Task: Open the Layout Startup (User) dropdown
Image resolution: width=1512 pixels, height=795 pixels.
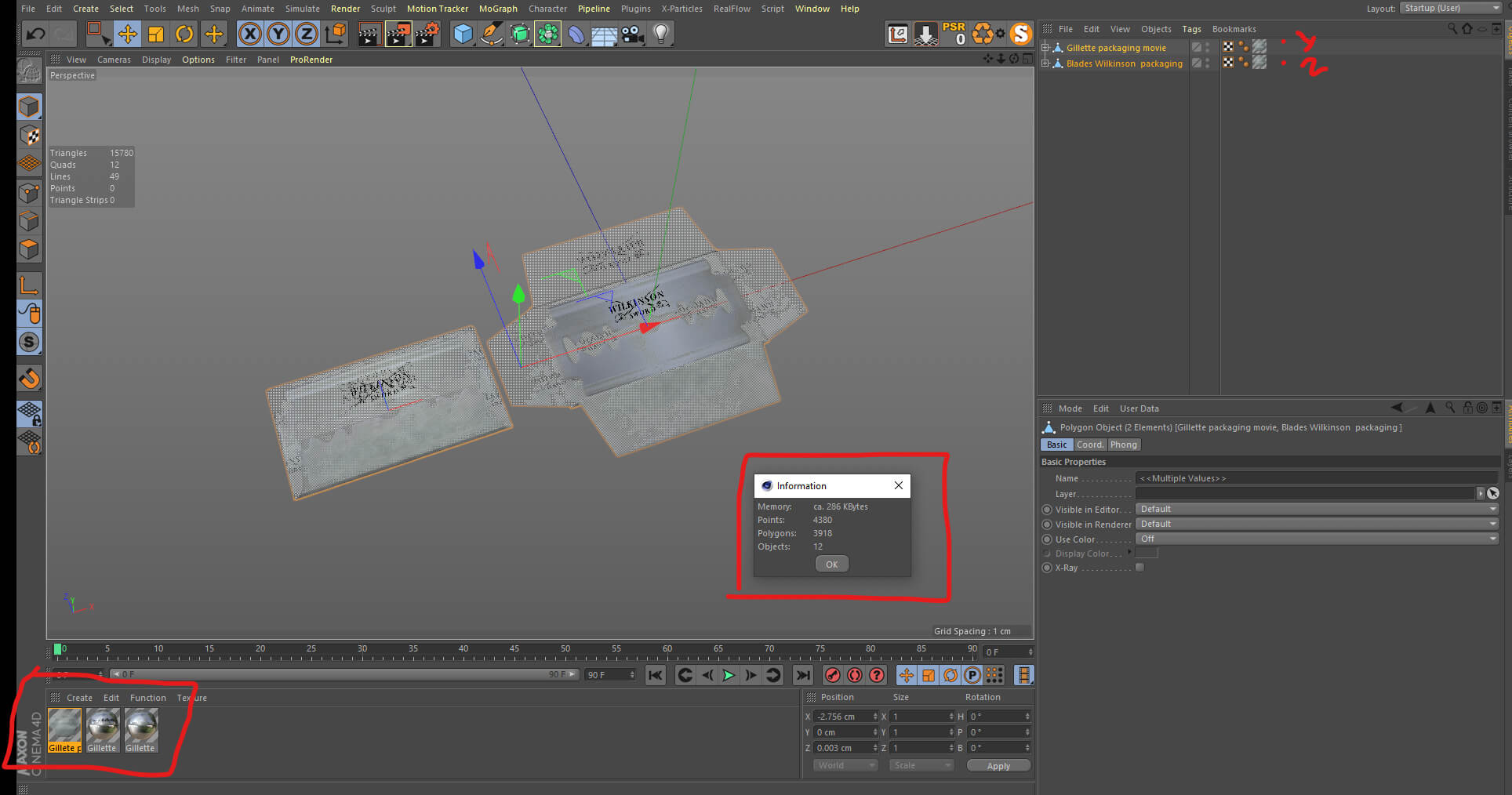Action: click(1451, 8)
